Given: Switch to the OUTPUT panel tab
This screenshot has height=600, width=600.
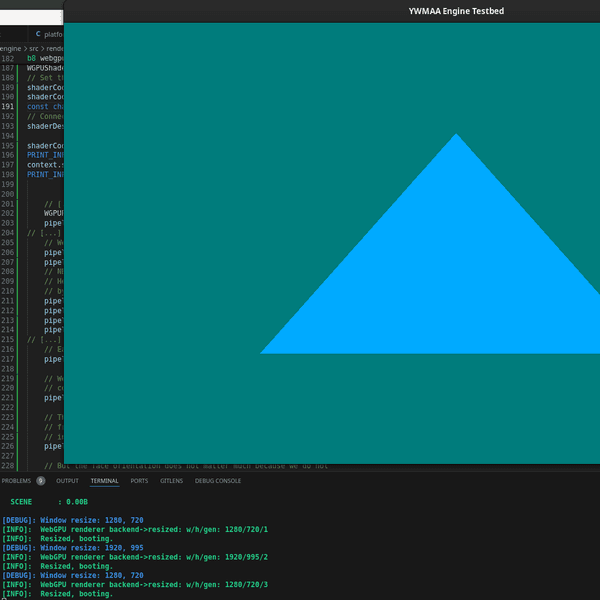Looking at the screenshot, I should click(x=67, y=481).
